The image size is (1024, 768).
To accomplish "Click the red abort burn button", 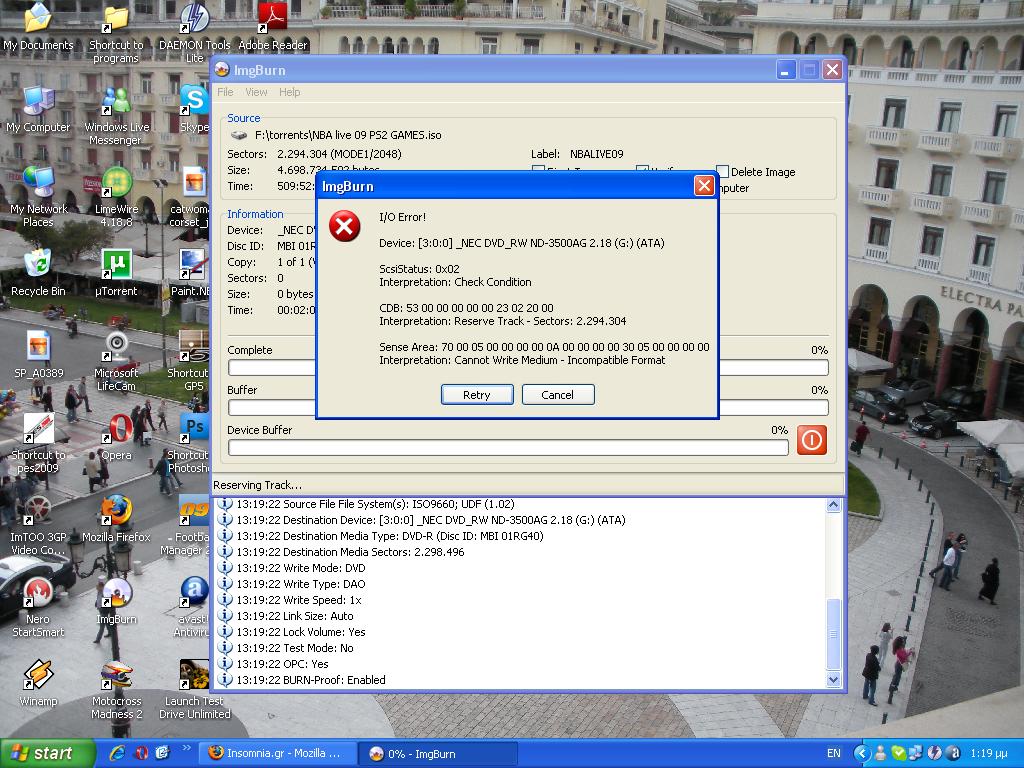I will pos(811,440).
